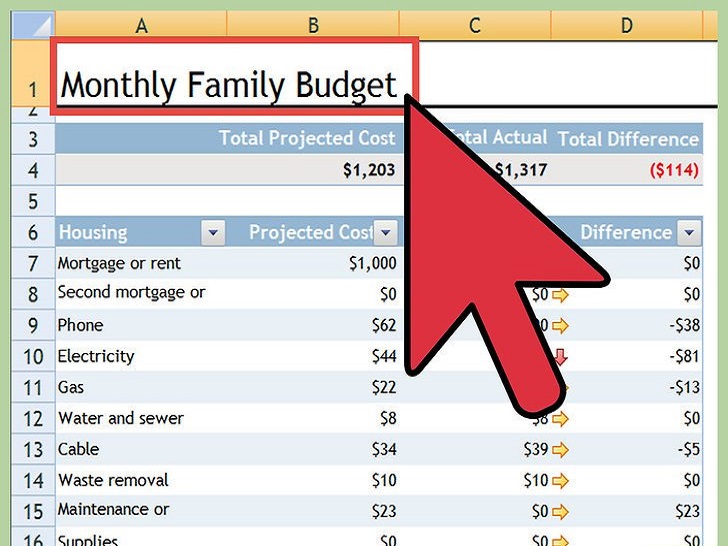728x546 pixels.
Task: Select row 7 header
Action: (32, 264)
